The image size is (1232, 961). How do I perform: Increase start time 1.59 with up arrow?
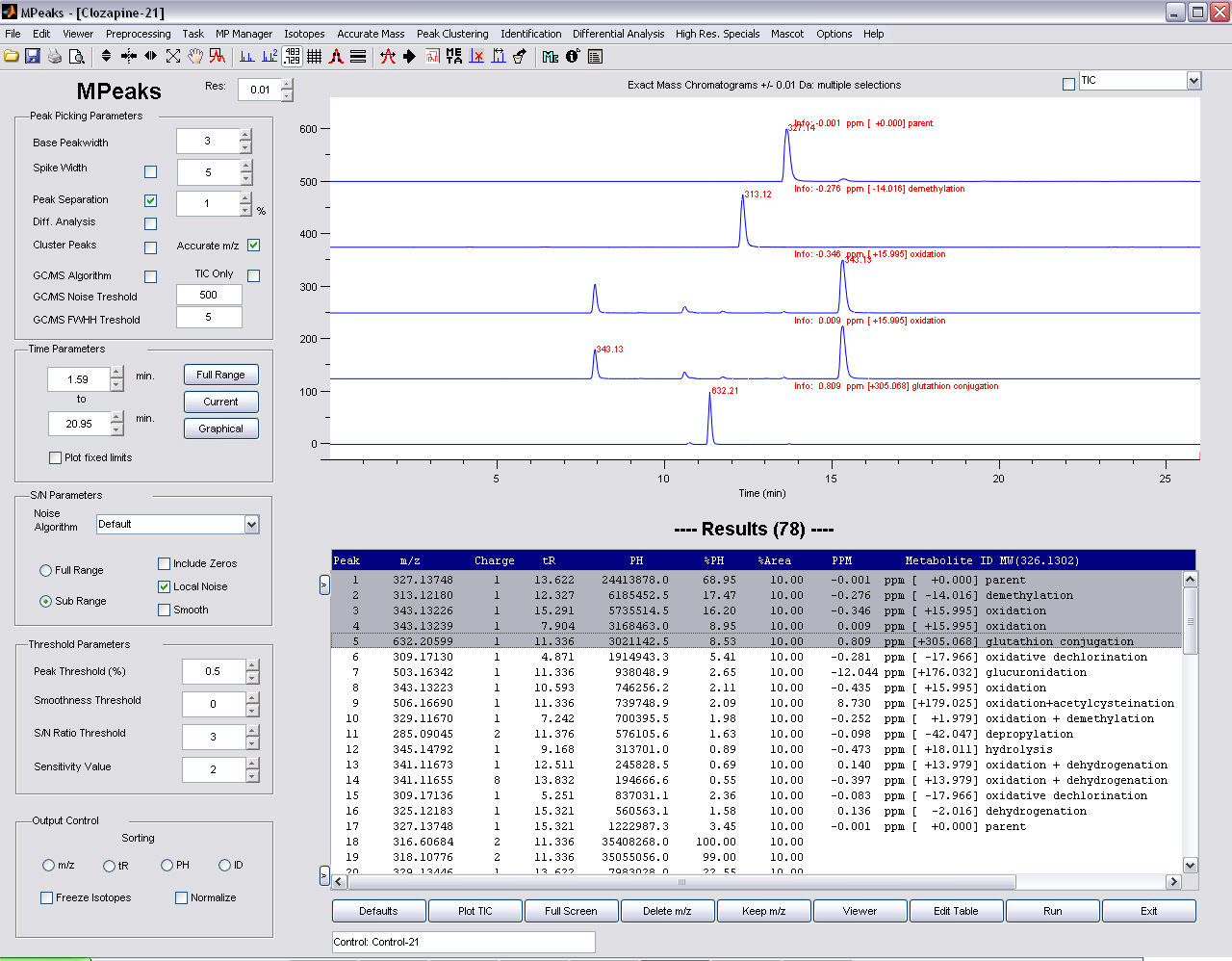(x=116, y=373)
